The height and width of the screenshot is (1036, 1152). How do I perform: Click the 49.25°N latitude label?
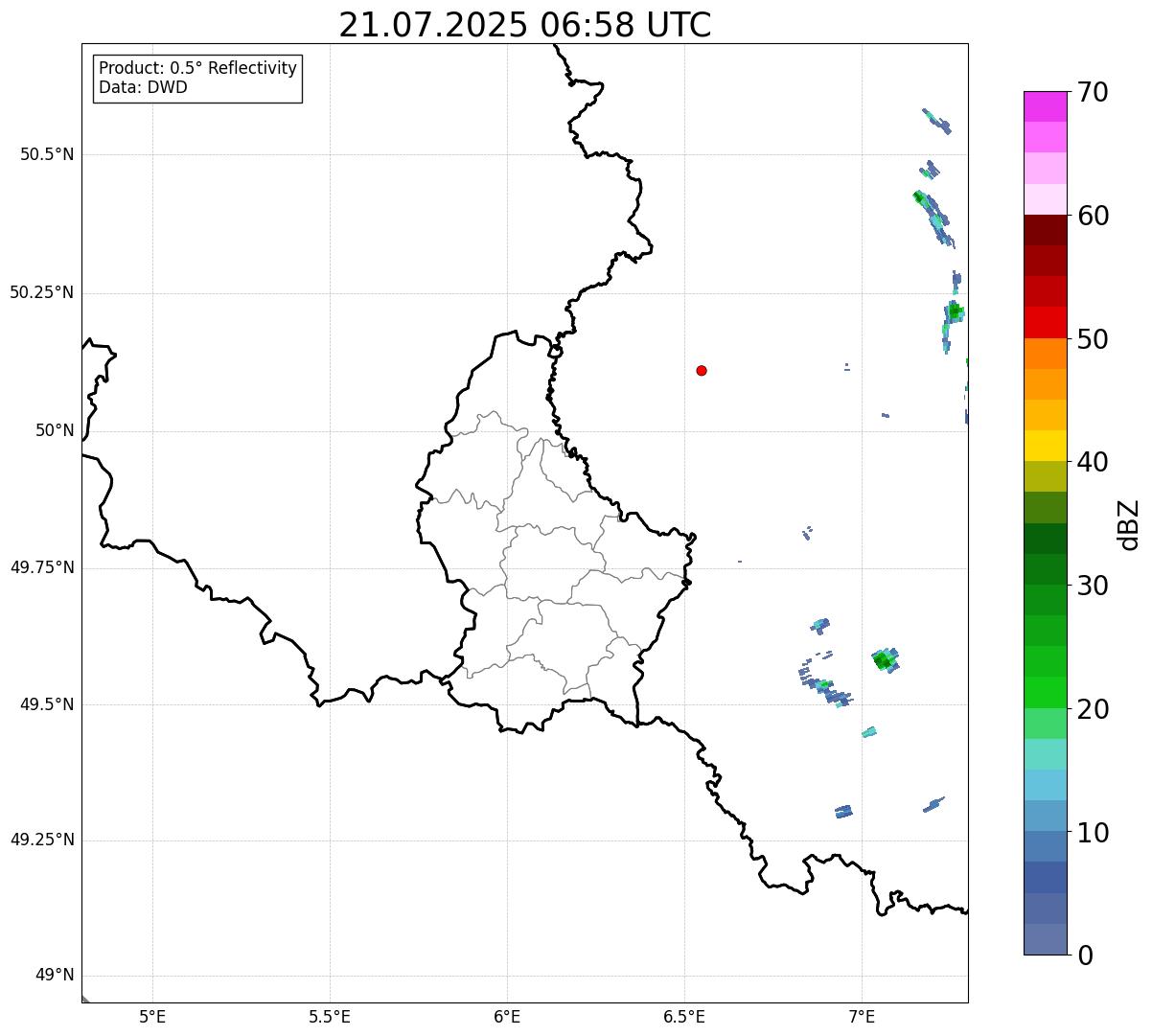41,840
